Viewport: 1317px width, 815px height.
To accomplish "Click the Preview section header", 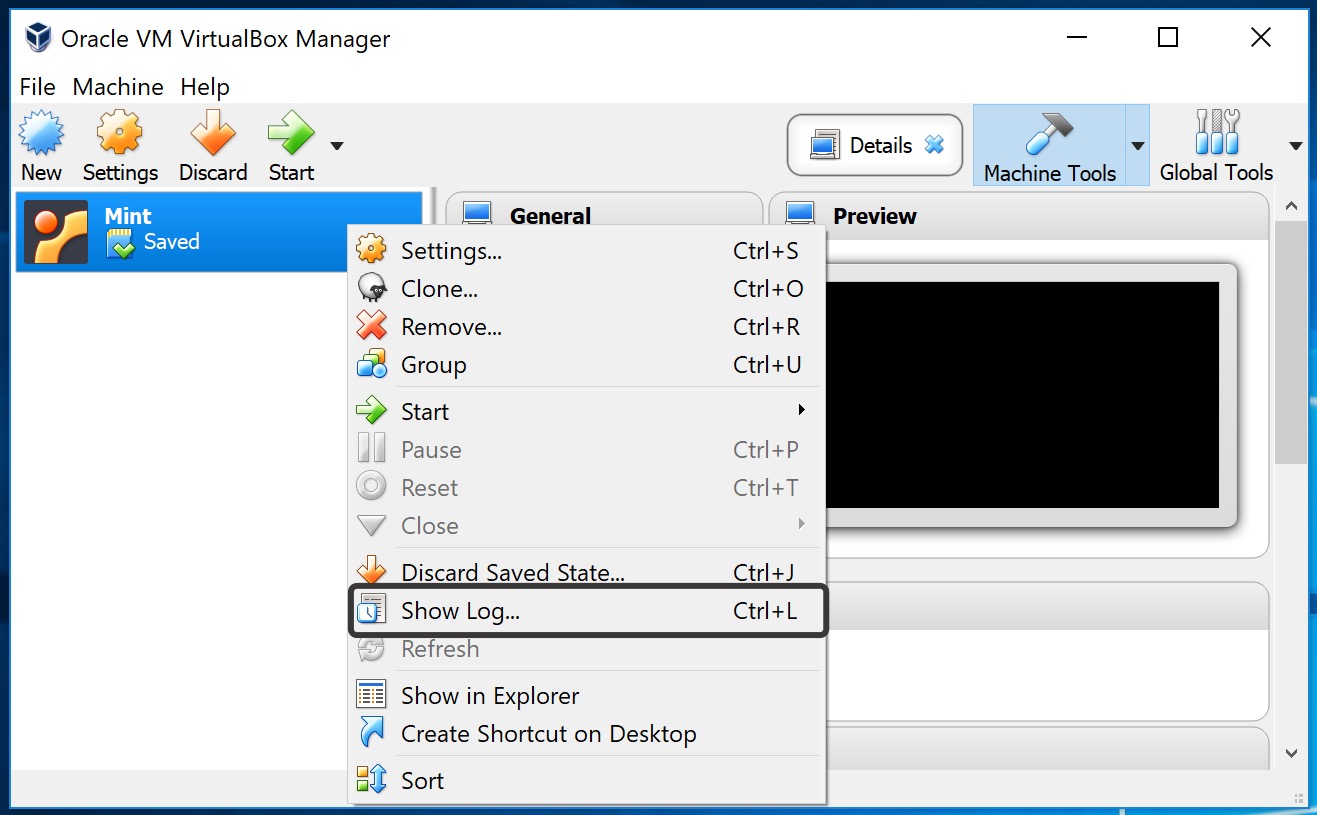I will pos(874,215).
